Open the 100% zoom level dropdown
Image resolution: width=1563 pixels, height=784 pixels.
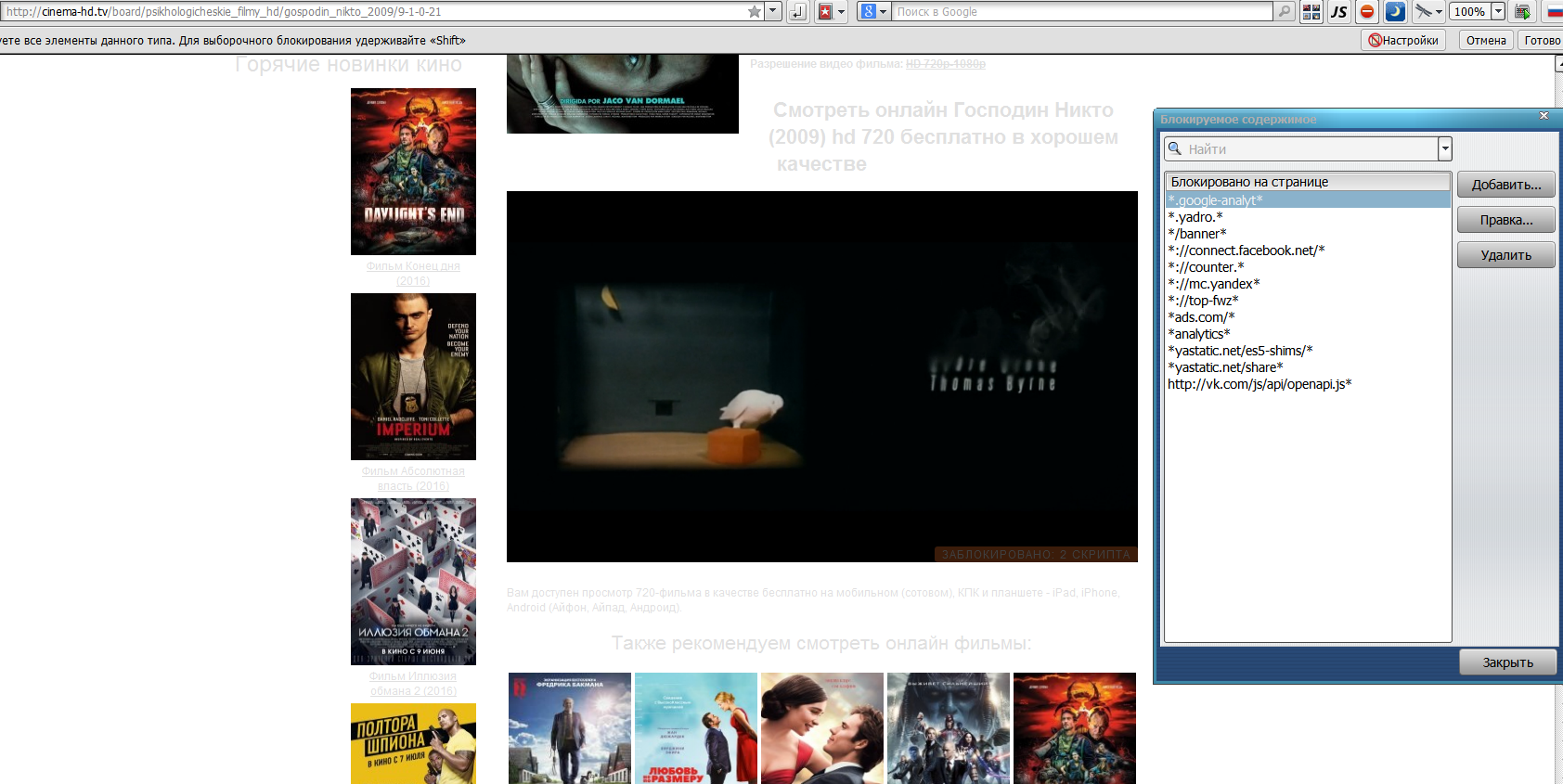coord(1497,12)
